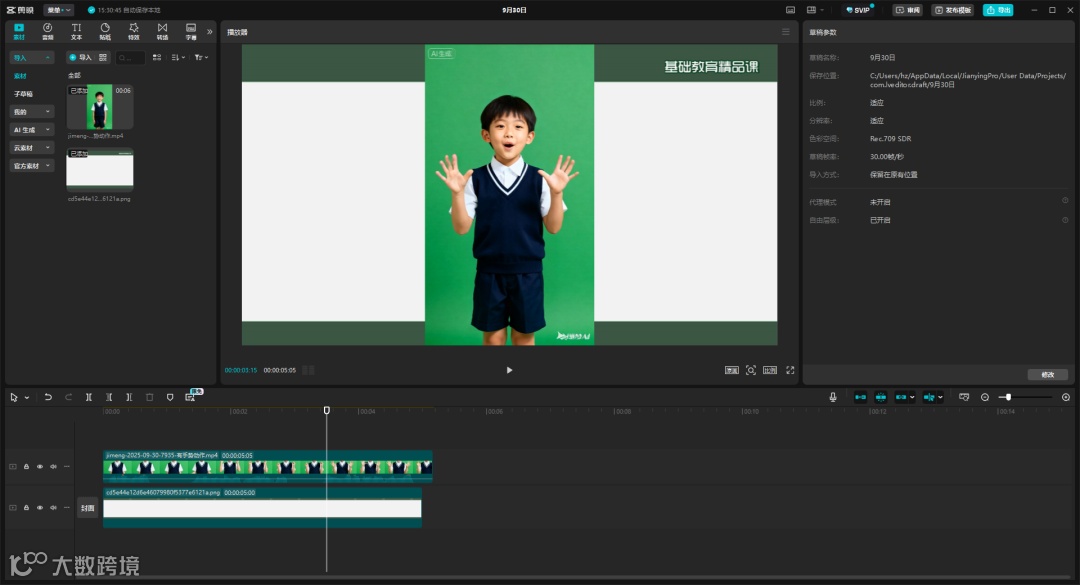Viewport: 1080px width, 585px height.
Task: Click the microphone record voiceover icon
Action: [832, 397]
